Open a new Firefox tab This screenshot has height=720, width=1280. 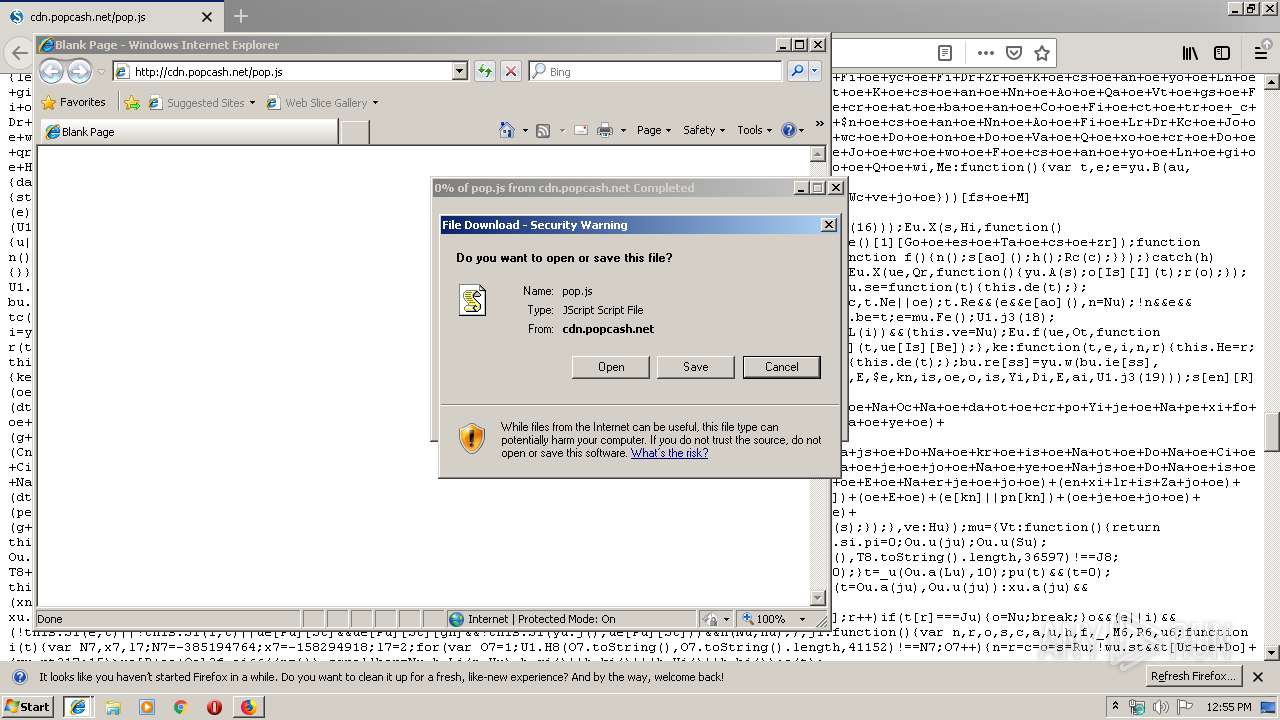240,16
